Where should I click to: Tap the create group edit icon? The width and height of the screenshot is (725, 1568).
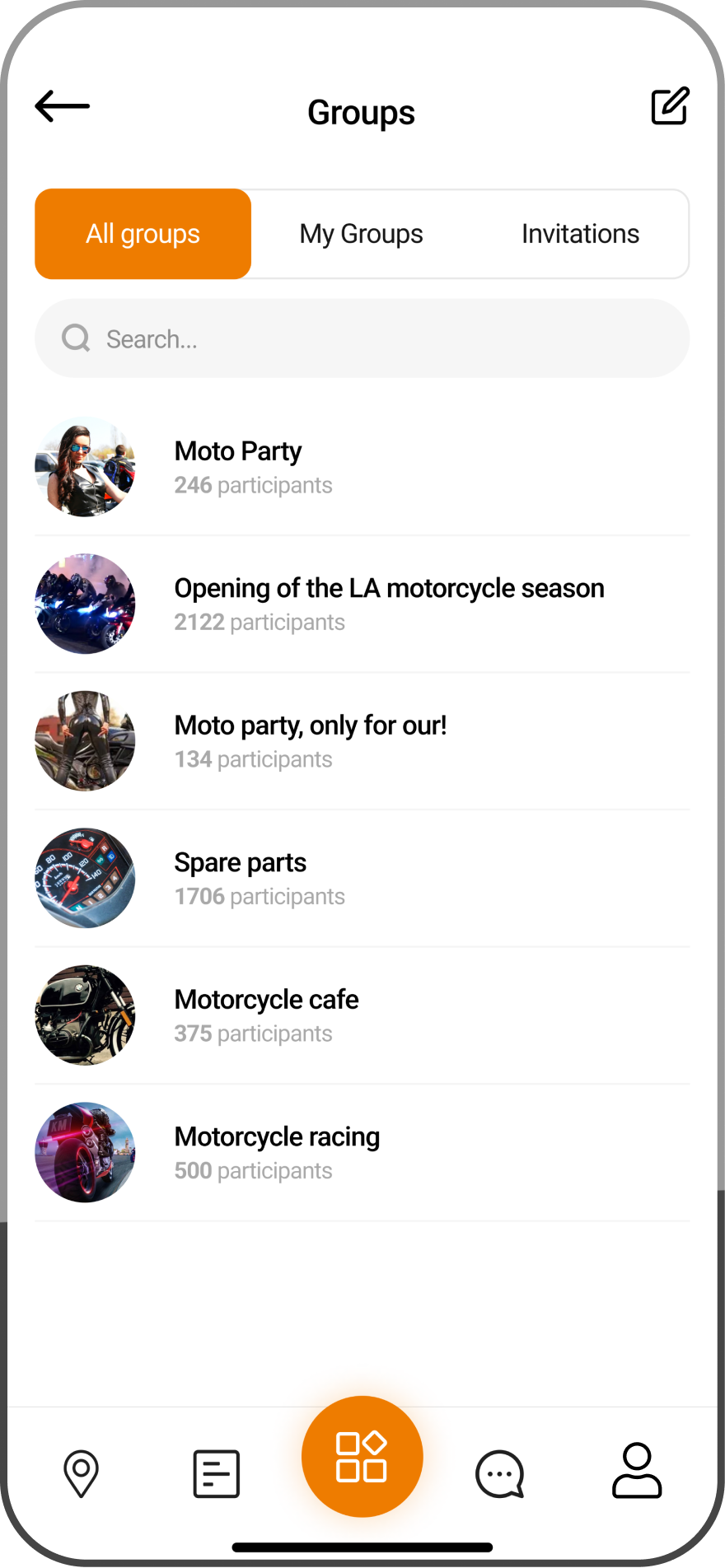(x=670, y=106)
